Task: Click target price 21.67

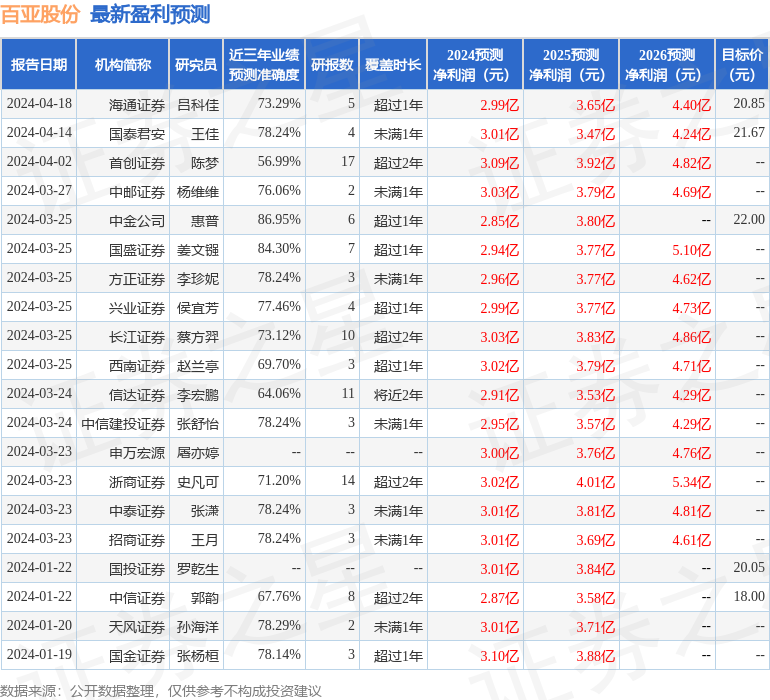Action: [x=749, y=132]
